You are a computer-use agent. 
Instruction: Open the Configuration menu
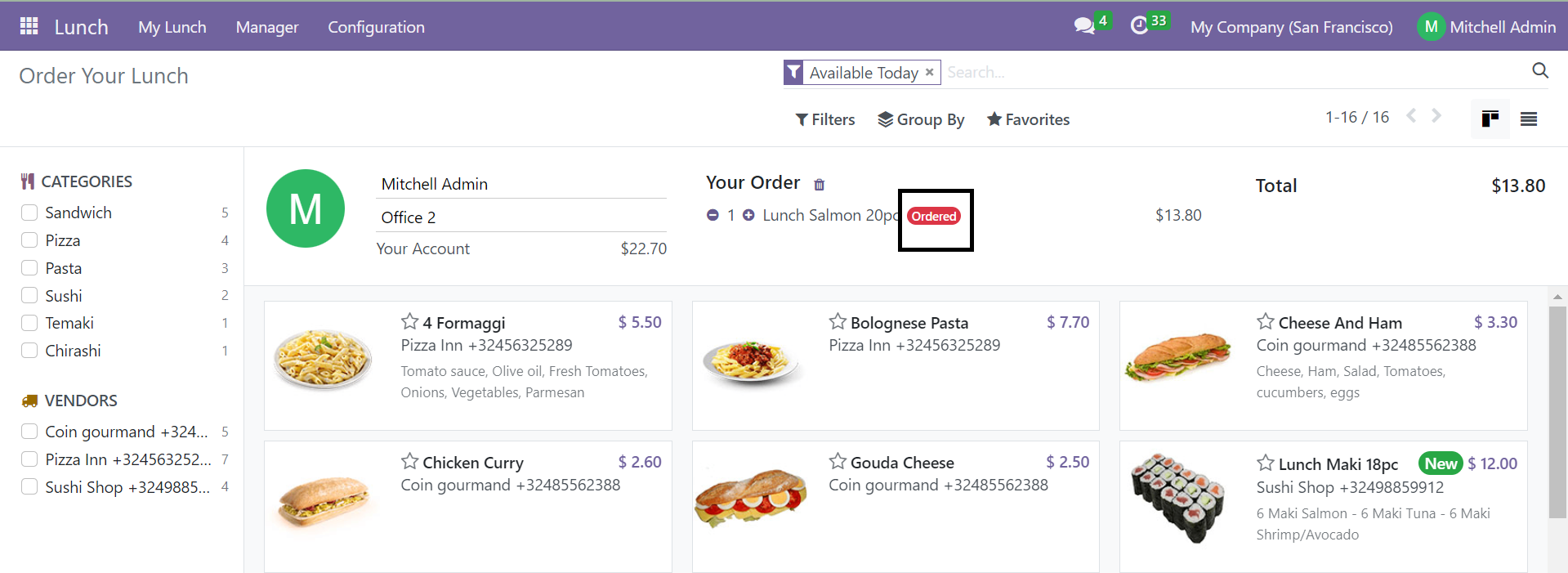pos(377,27)
